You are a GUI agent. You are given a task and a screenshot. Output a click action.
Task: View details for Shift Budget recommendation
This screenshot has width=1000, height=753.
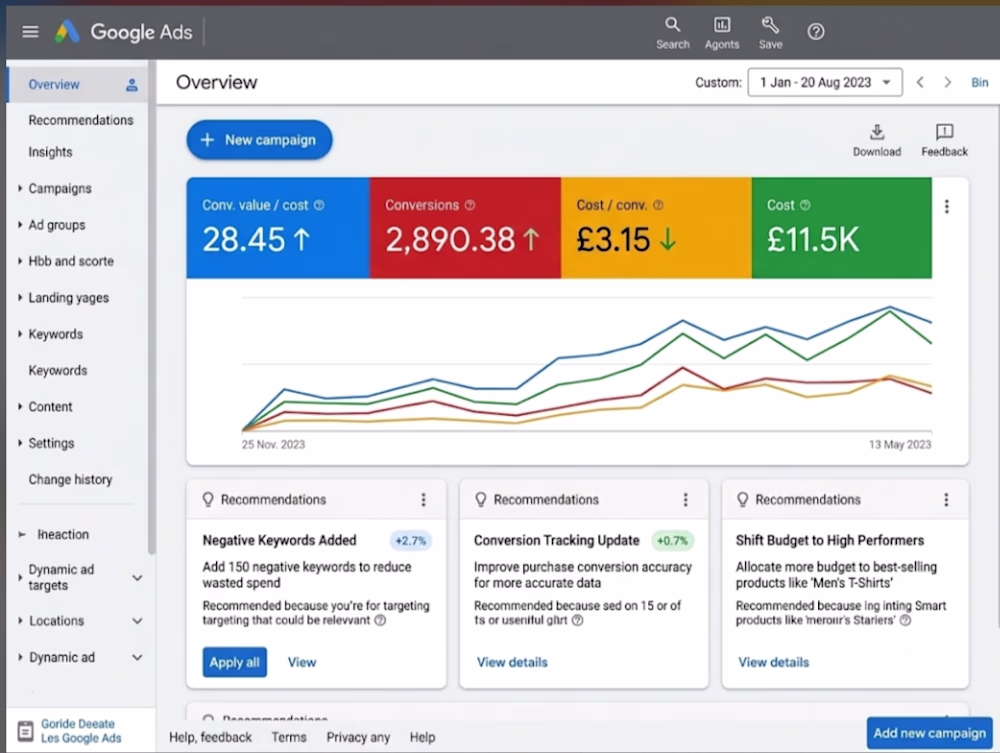pyautogui.click(x=774, y=662)
